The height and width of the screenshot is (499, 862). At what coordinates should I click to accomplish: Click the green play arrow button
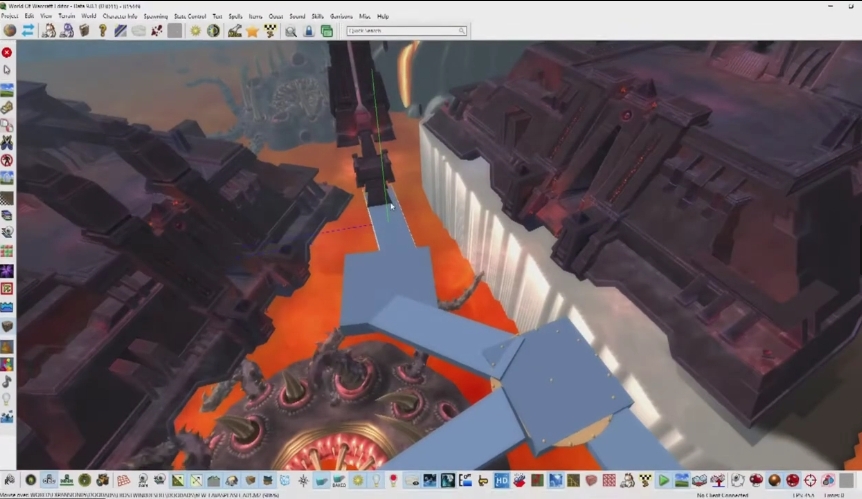pyautogui.click(x=664, y=481)
